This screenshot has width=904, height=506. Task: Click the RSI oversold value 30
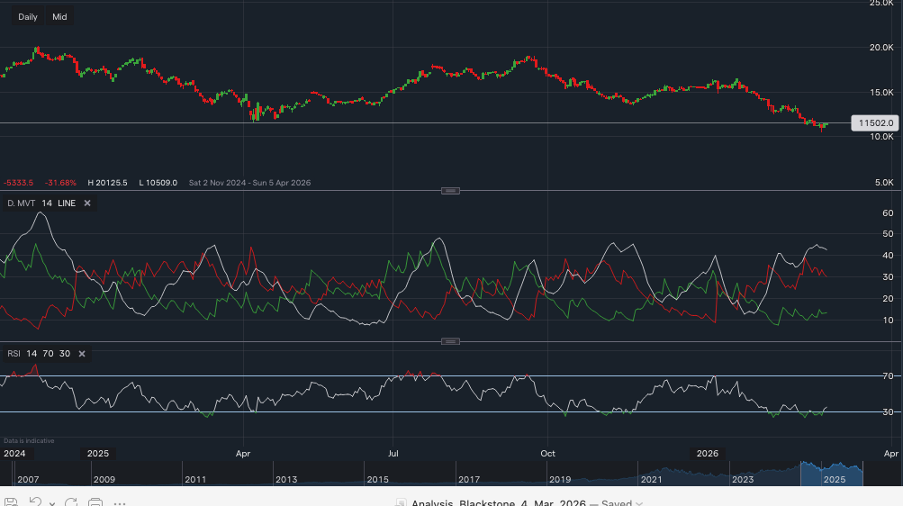(64, 354)
